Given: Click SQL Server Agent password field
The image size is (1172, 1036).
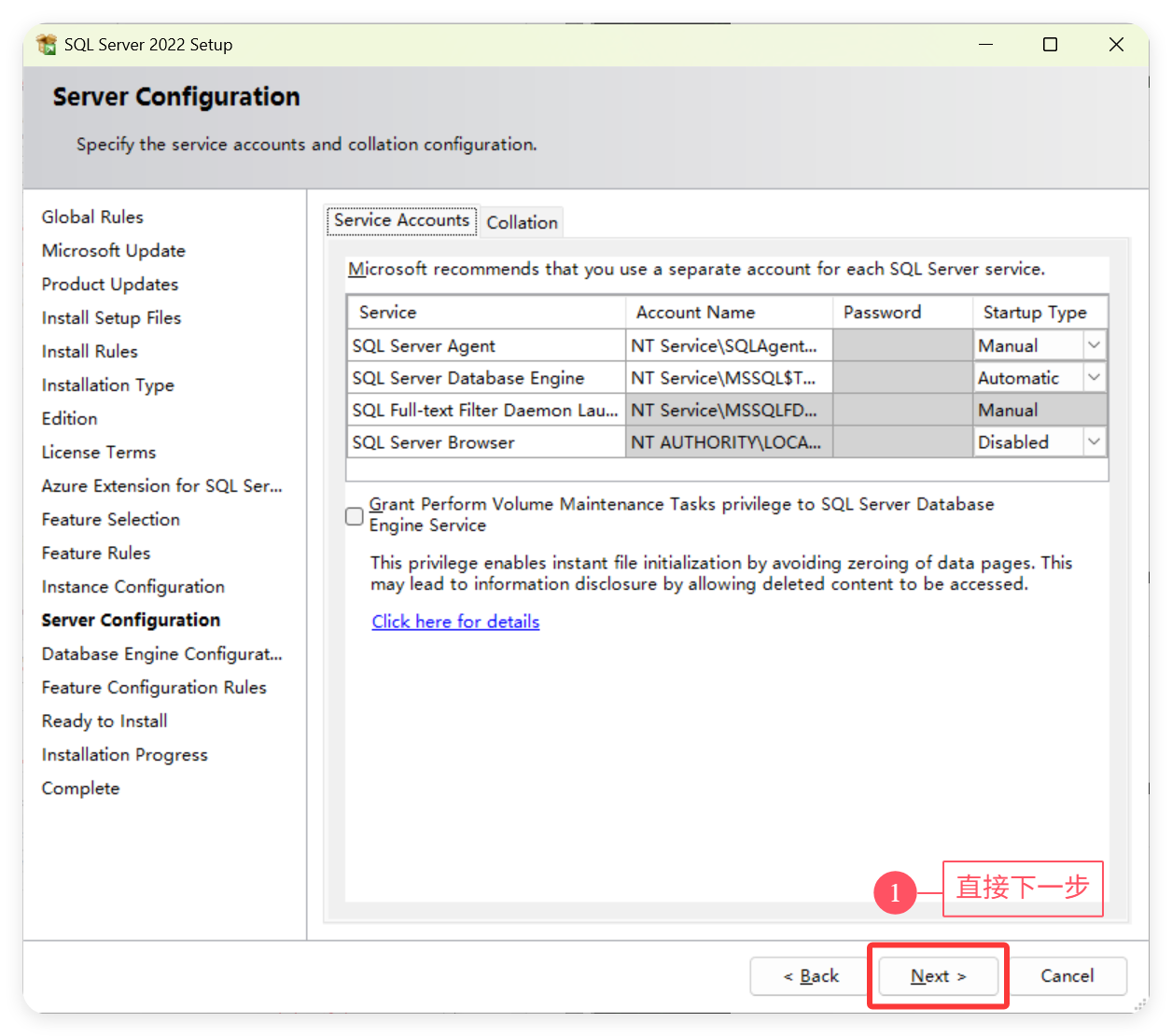Looking at the screenshot, I should [902, 345].
